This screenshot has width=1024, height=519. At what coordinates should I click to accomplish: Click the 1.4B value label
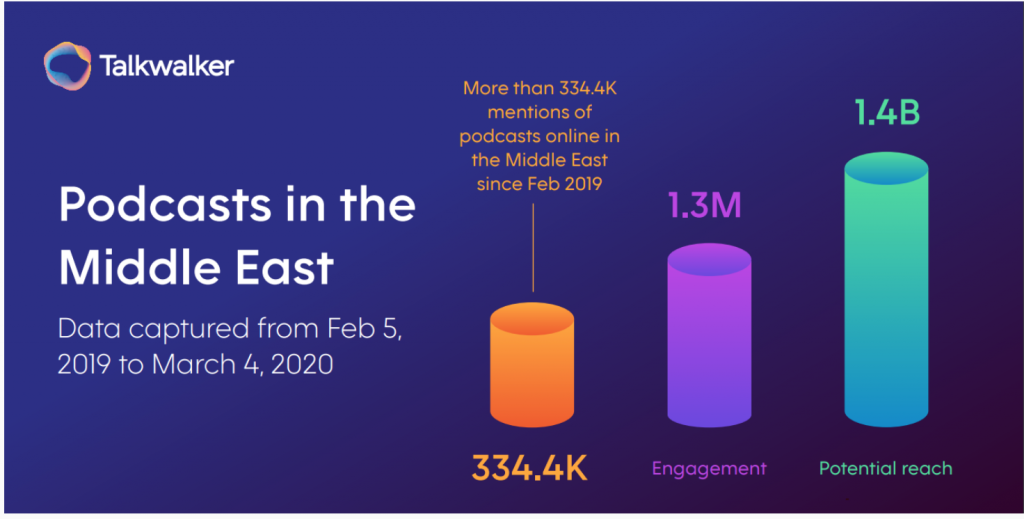click(886, 113)
